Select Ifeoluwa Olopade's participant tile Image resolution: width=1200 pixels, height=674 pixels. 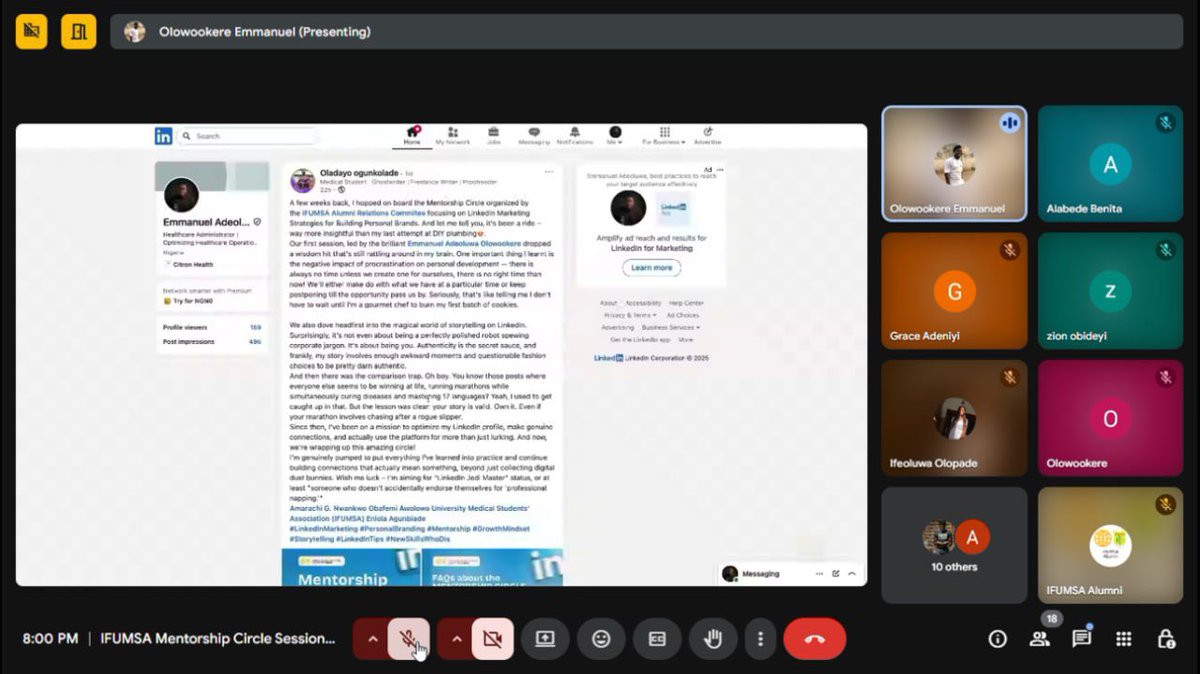(954, 418)
